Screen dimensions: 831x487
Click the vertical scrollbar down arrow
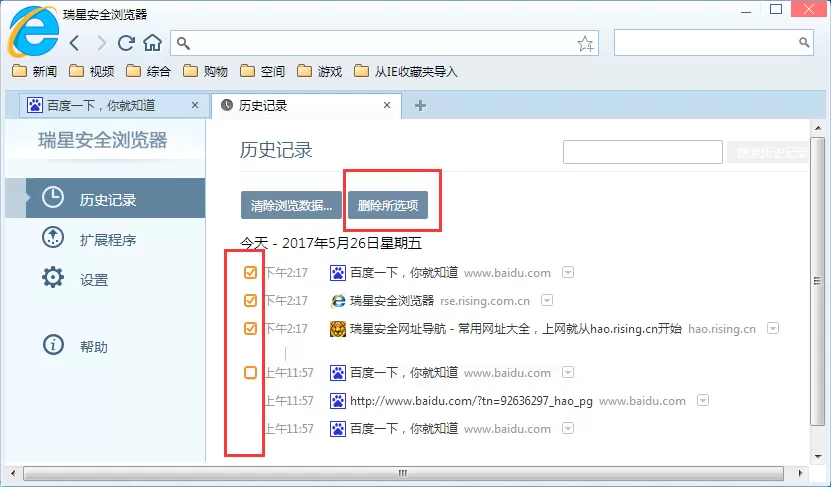[x=817, y=456]
